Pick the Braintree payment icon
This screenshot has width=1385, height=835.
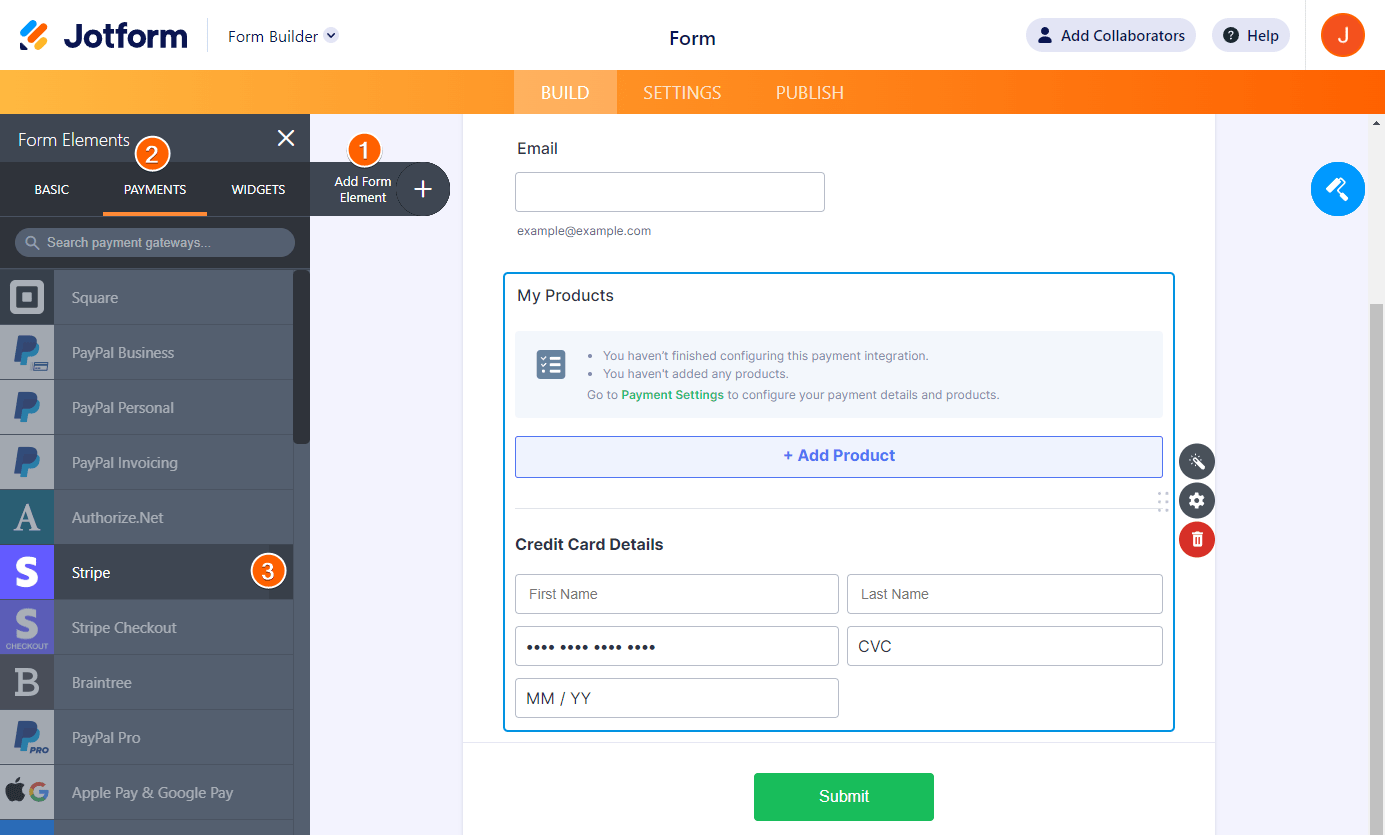tap(27, 682)
